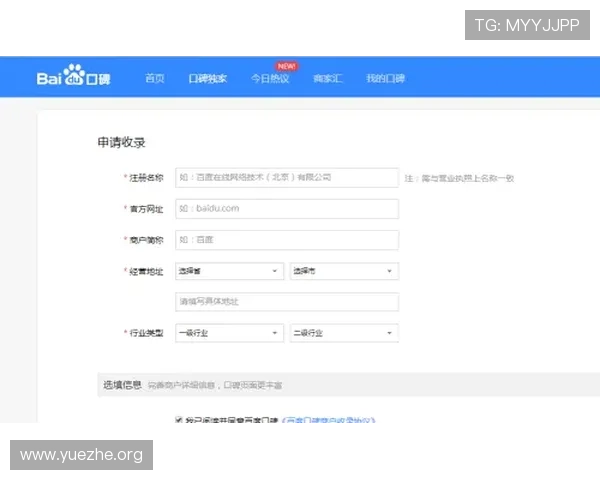The height and width of the screenshot is (480, 600).
Task: Open the 二级行业 industry dropdown
Action: [x=344, y=333]
